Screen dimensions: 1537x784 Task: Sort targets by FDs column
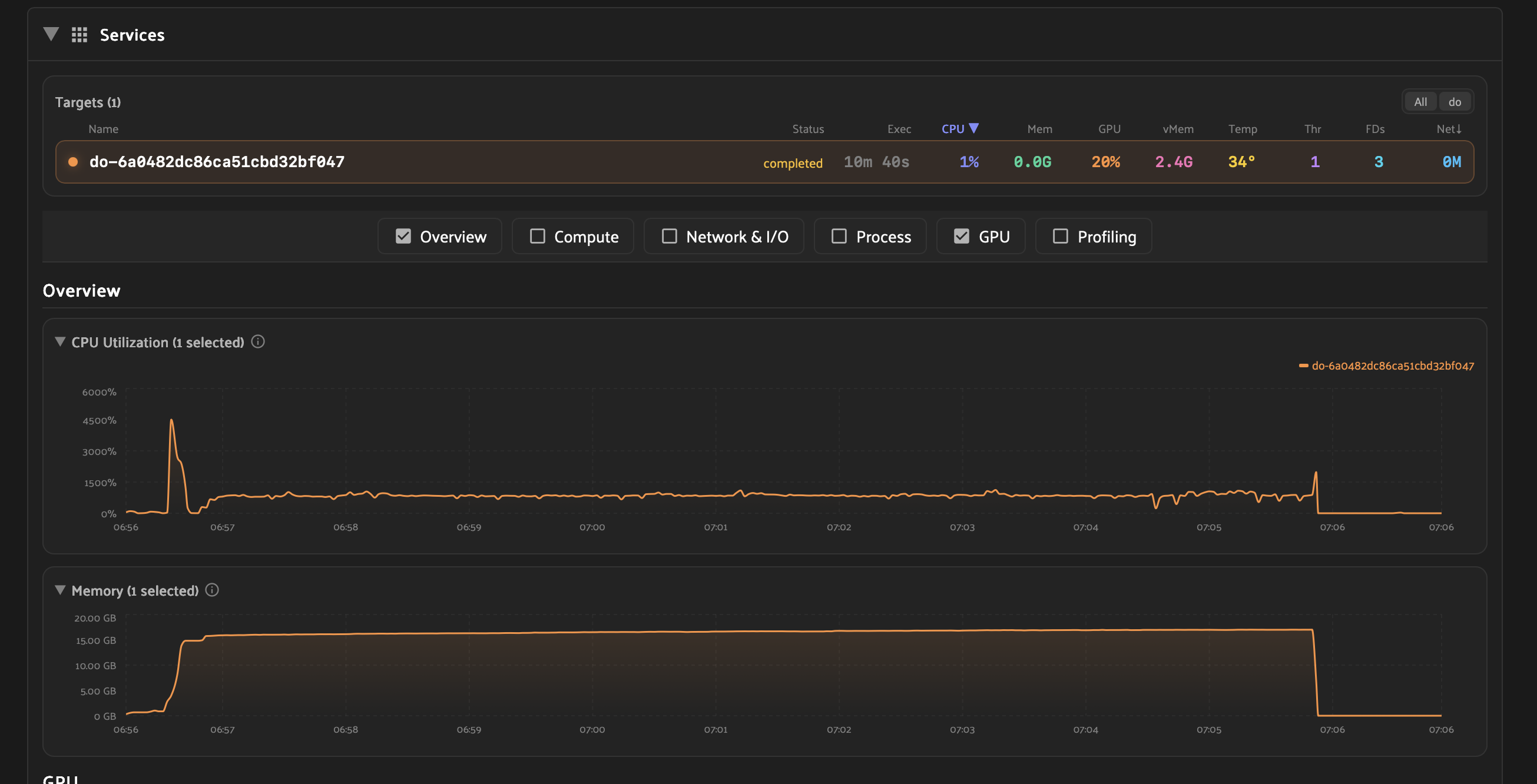point(1374,129)
